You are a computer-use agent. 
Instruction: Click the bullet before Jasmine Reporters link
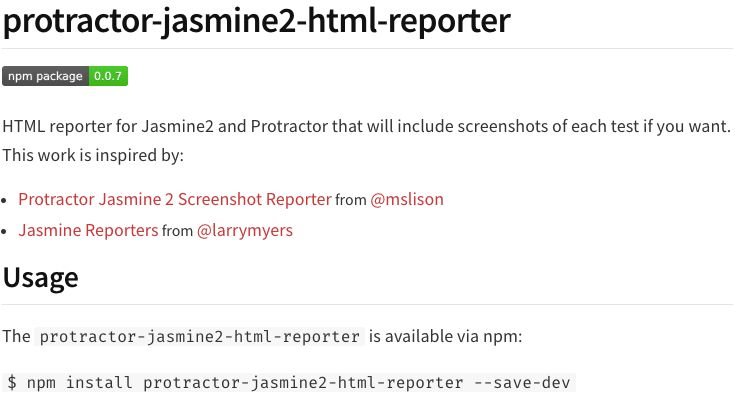tap(4, 232)
